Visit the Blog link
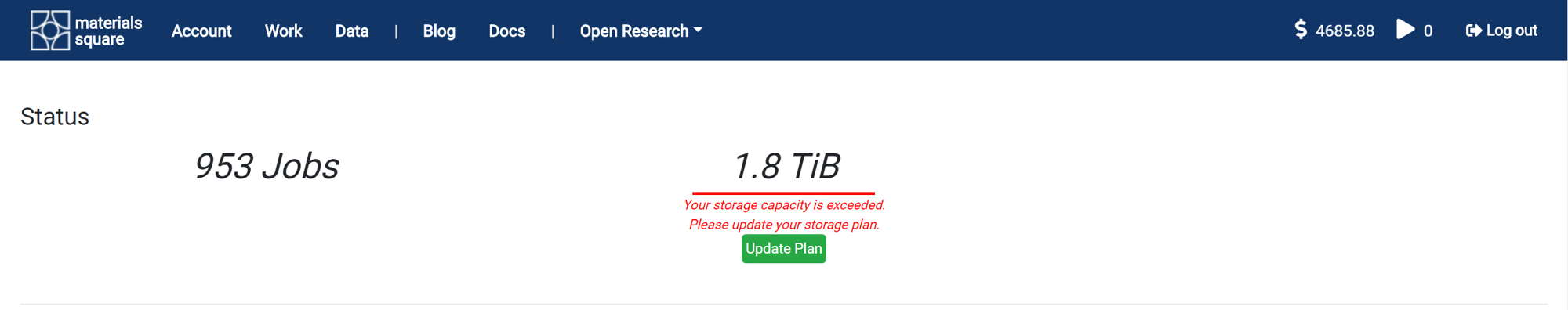This screenshot has width=1568, height=310. pyautogui.click(x=439, y=31)
